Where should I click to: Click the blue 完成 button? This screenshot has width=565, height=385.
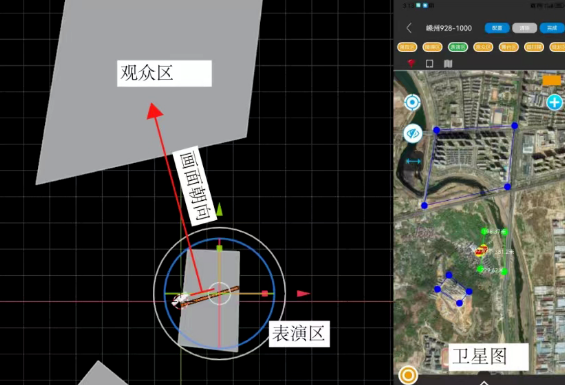point(552,28)
